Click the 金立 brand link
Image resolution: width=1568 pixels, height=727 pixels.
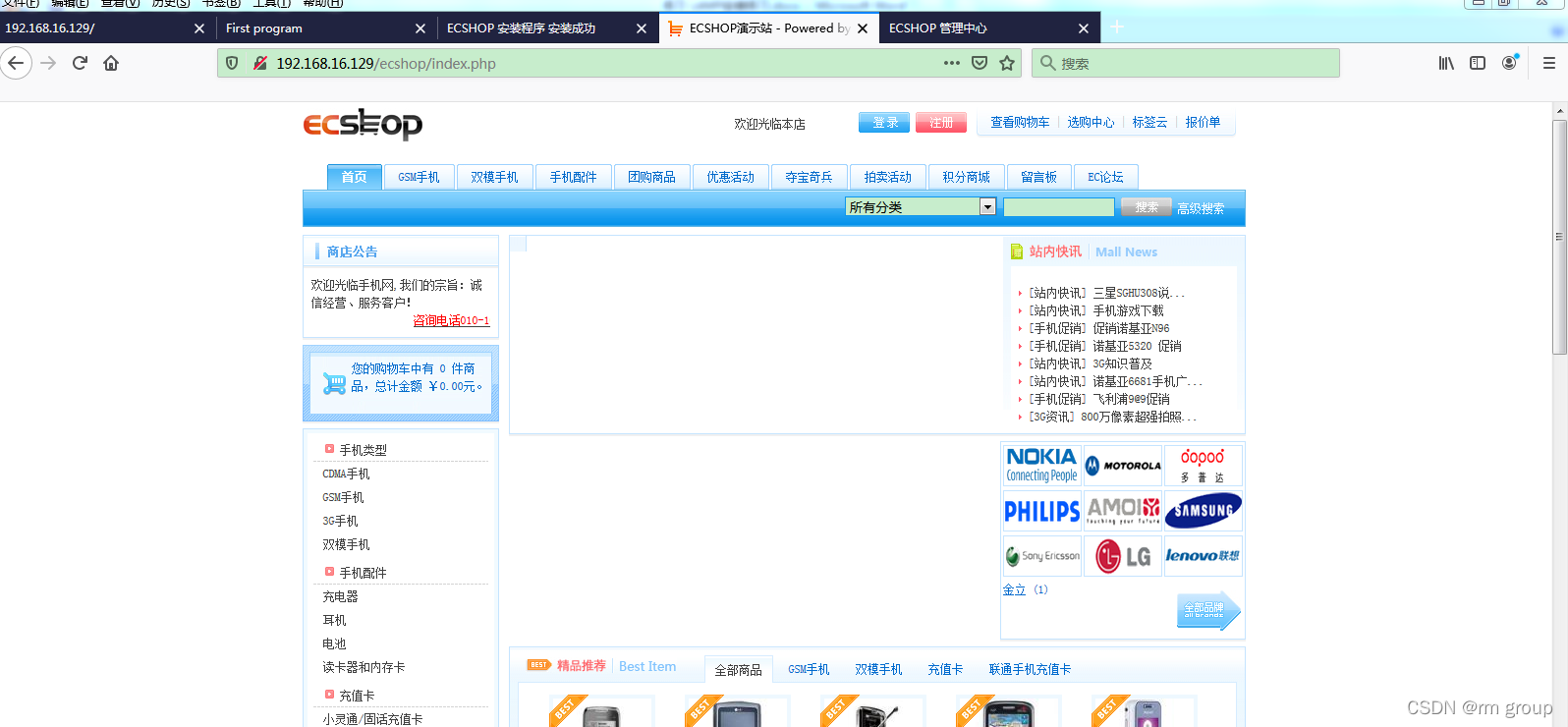1014,589
